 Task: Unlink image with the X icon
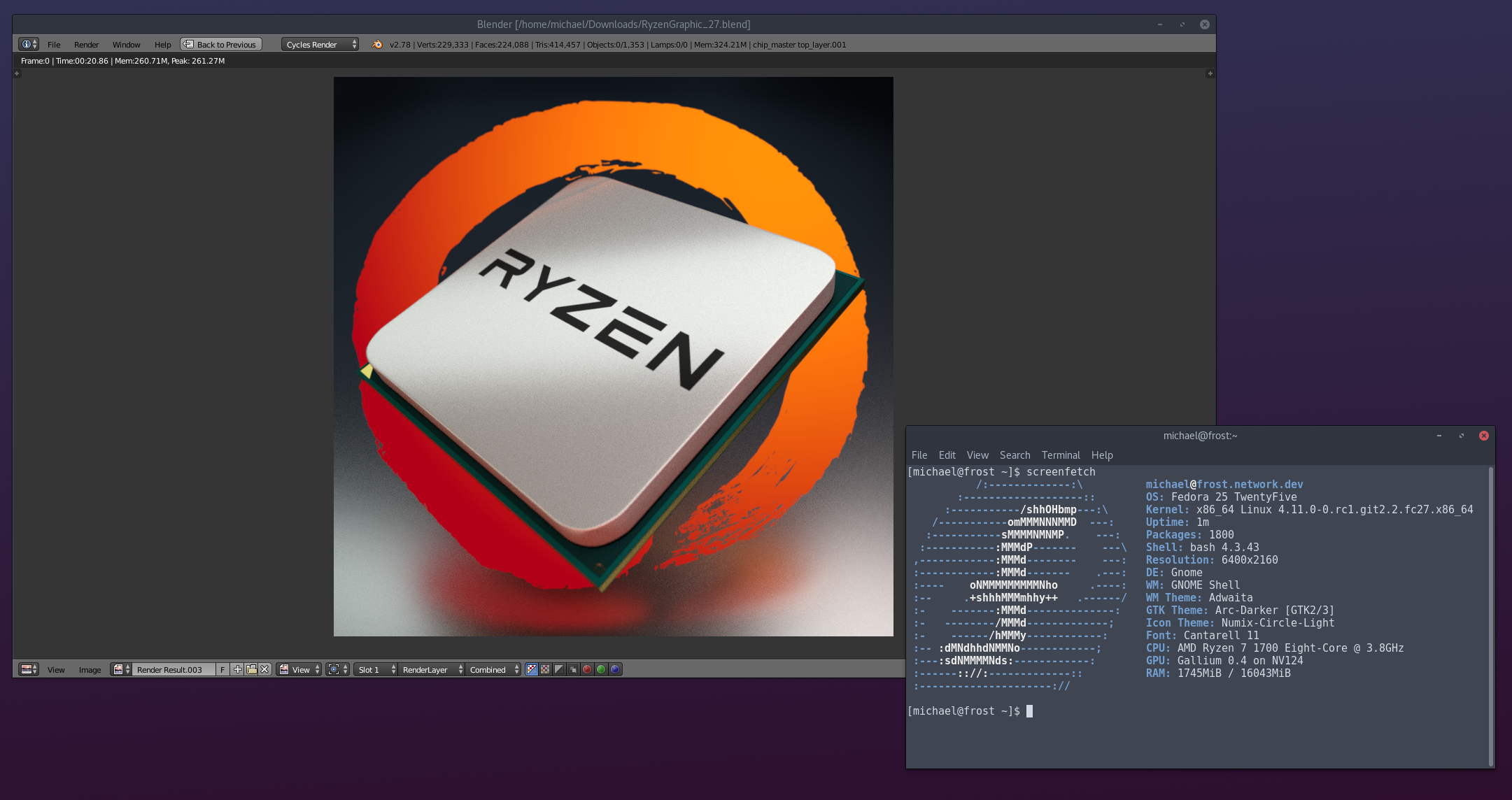(264, 669)
